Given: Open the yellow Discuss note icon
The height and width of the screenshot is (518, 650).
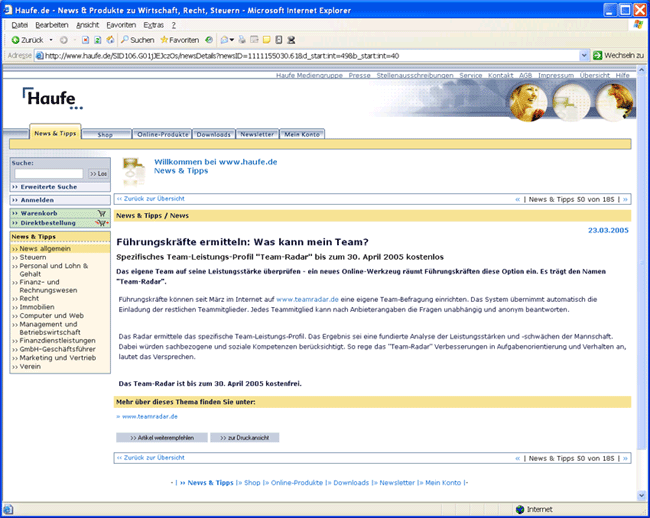Looking at the screenshot, I should (267, 40).
